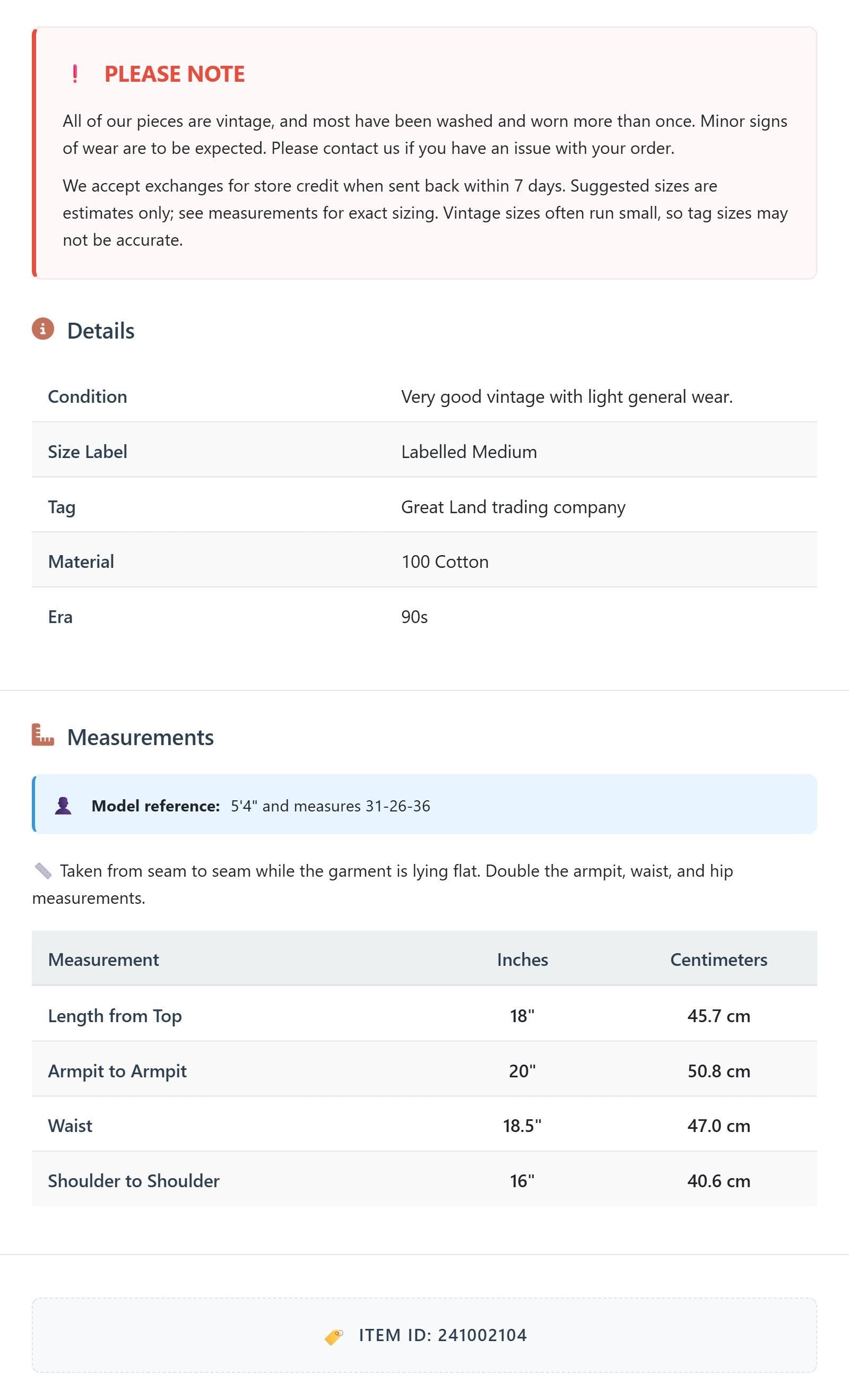Click the Length from Top row label
This screenshot has width=849, height=1400.
(115, 1016)
